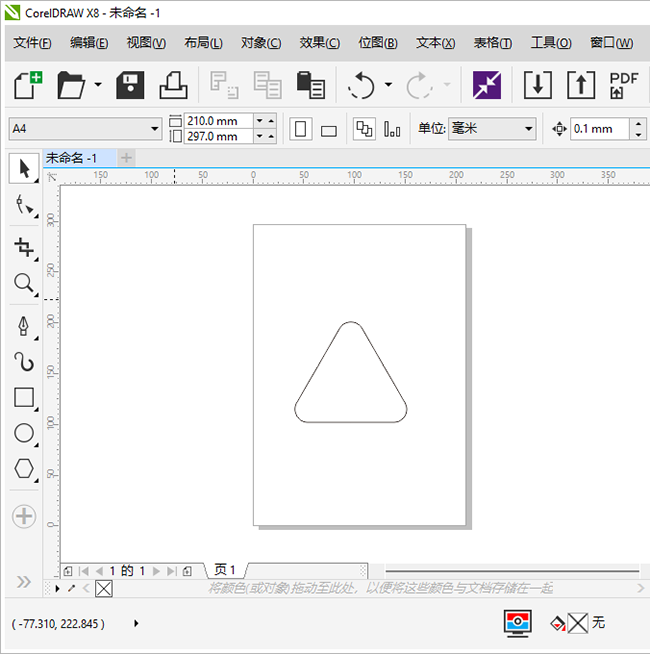The image size is (650, 654).
Task: Click the Print icon
Action: coord(174,86)
